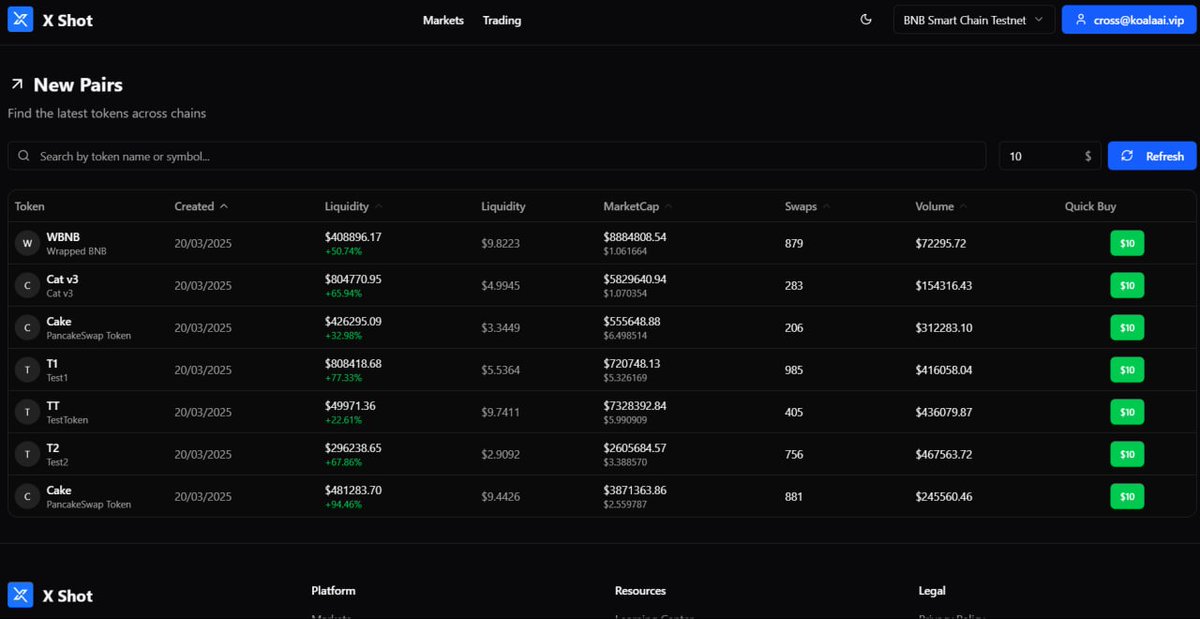The width and height of the screenshot is (1200, 619).
Task: Quick buy $10 of TT
Action: click(1127, 412)
